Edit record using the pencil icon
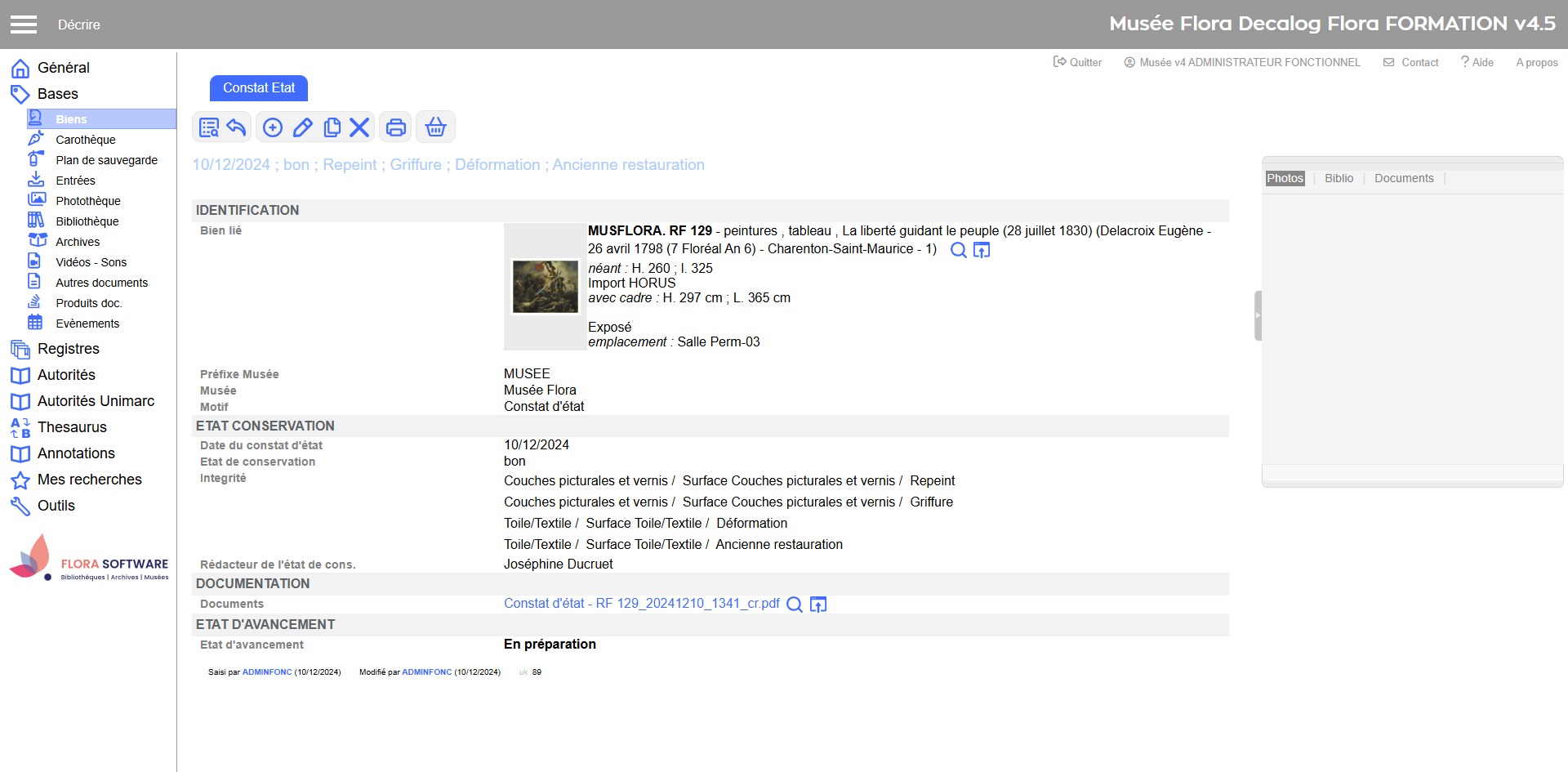Screen dimensions: 1568x772 point(302,127)
